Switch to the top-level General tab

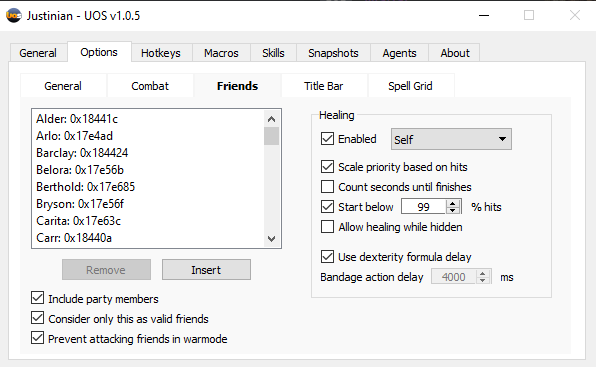(x=38, y=53)
